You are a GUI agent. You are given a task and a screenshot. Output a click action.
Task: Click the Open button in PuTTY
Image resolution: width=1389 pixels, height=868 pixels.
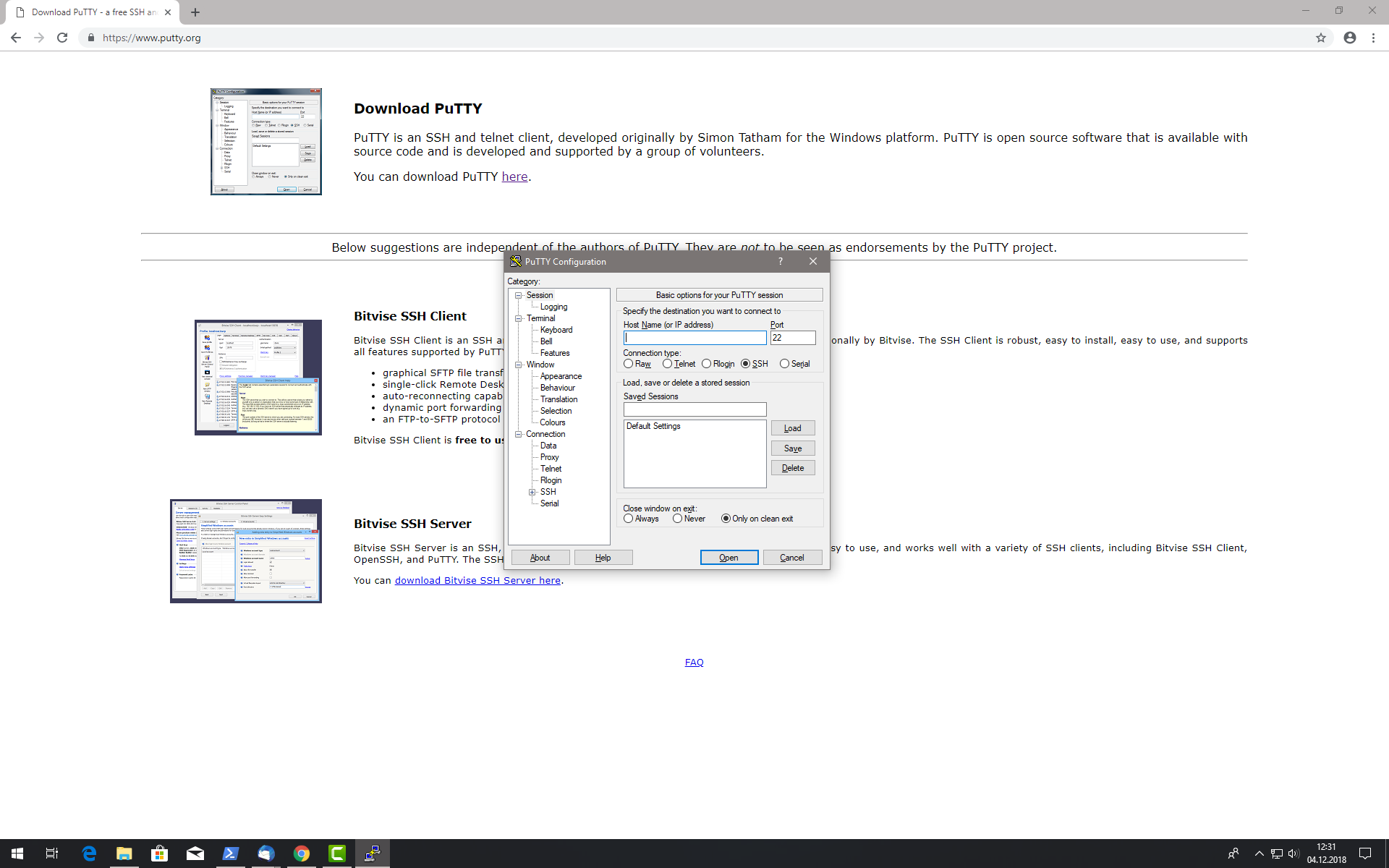coord(729,558)
